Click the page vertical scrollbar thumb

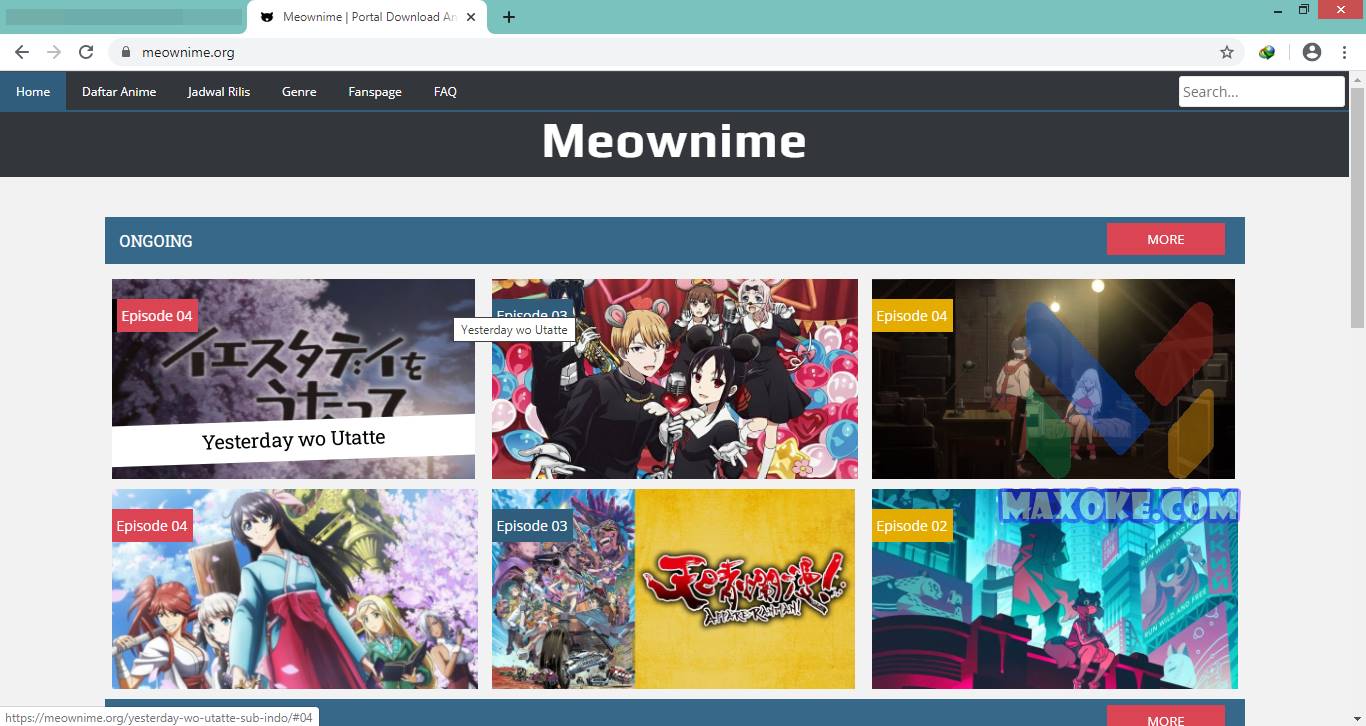click(1357, 207)
